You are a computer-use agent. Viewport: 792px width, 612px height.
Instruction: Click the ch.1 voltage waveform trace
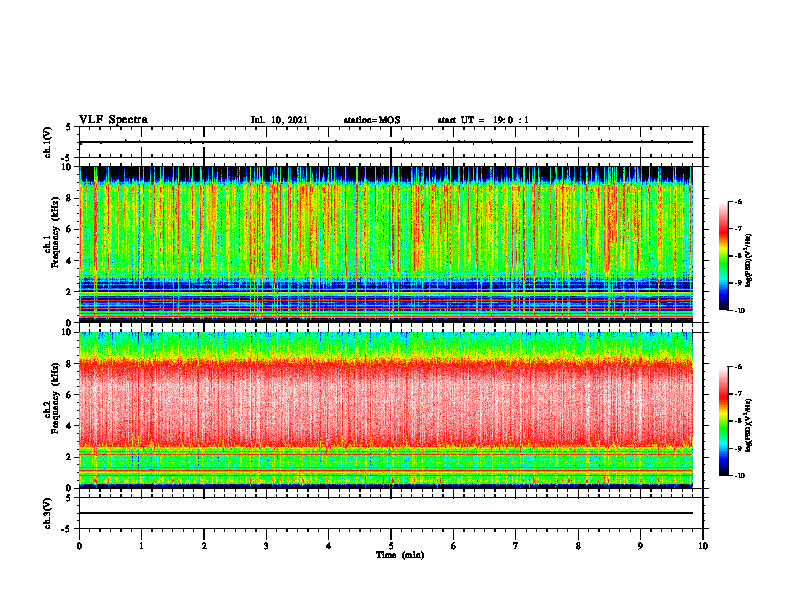tap(386, 142)
